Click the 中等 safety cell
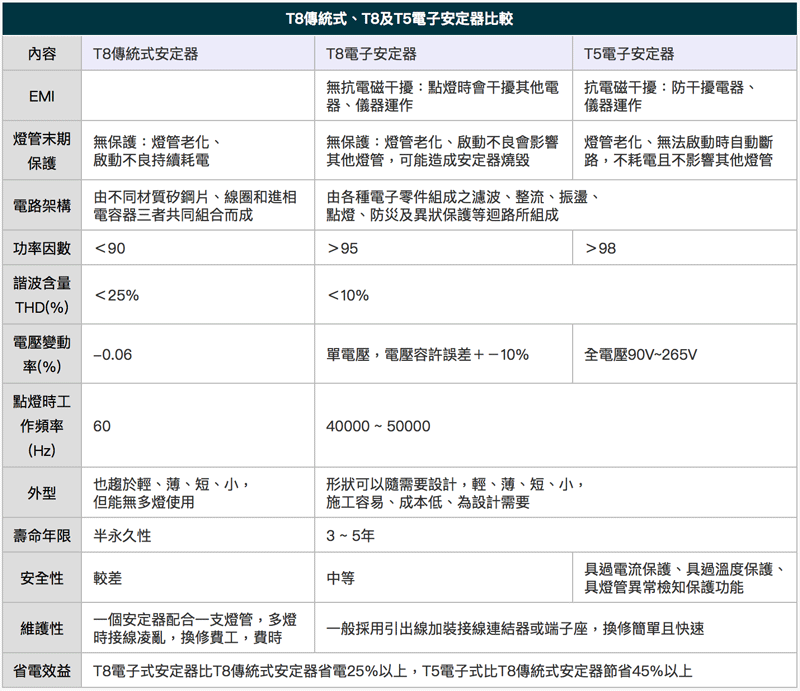The width and height of the screenshot is (800, 691). [x=341, y=578]
